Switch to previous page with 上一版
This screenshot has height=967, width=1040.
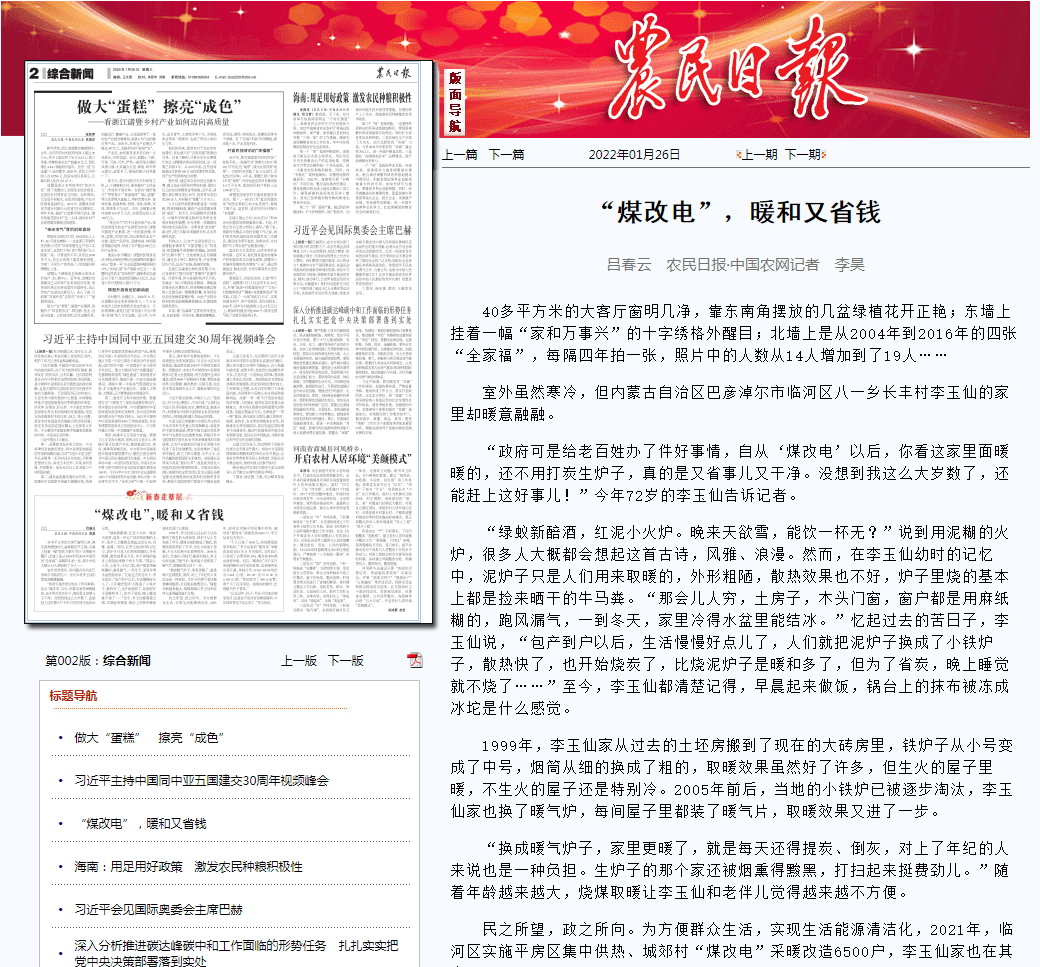click(x=298, y=660)
